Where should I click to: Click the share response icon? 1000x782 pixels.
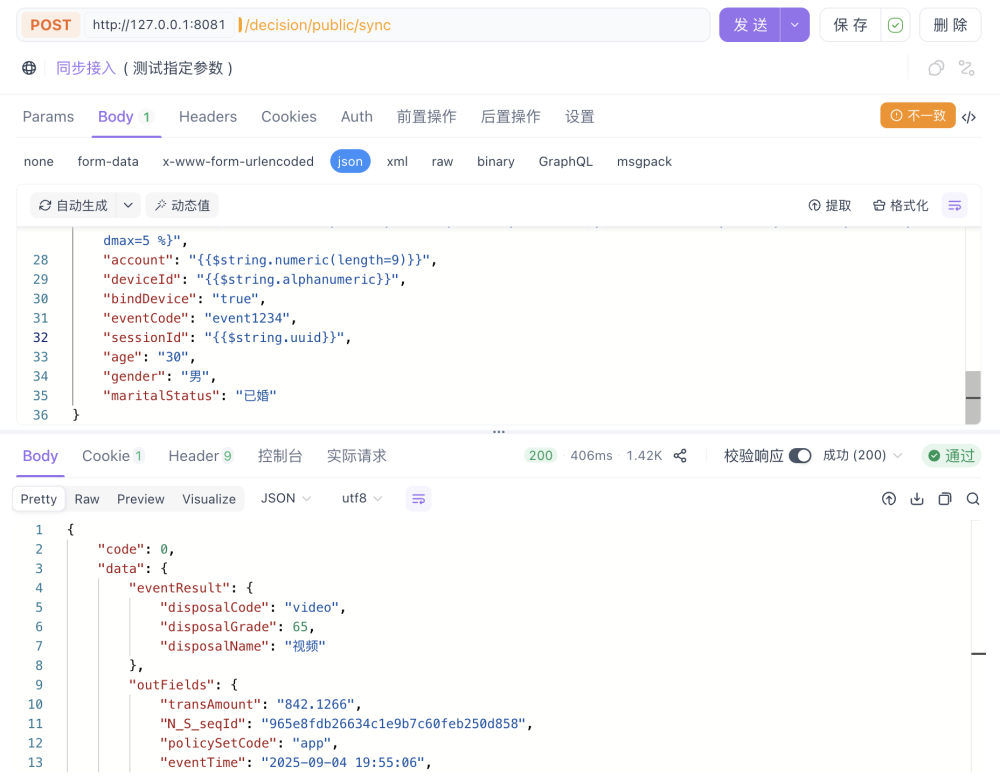tap(680, 455)
